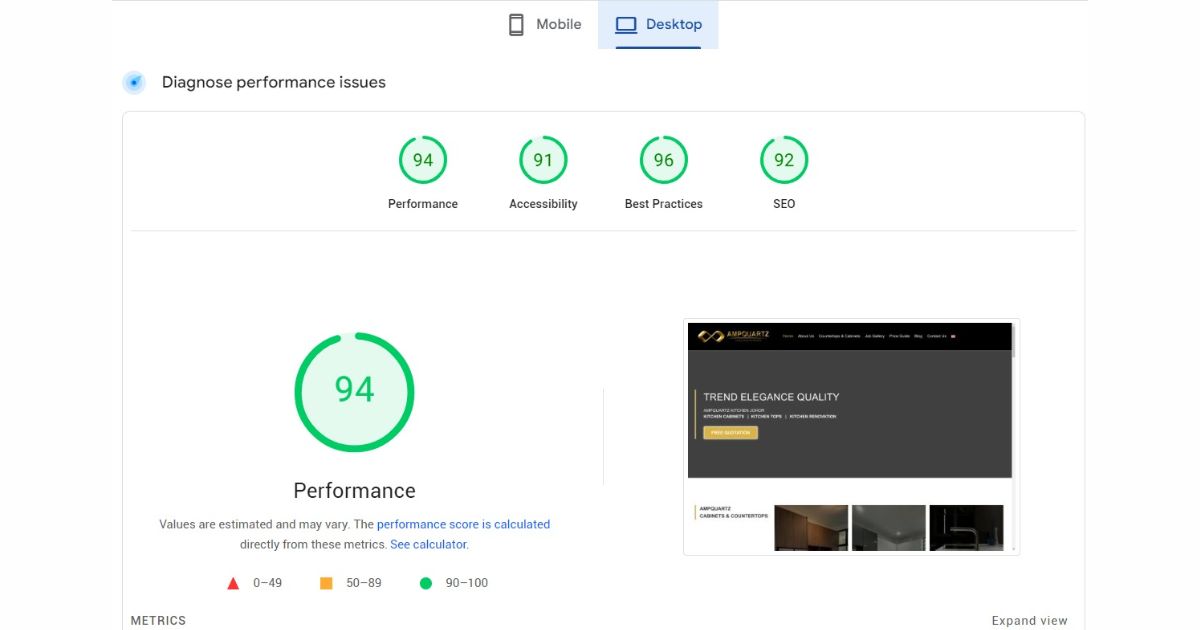
Task: Click the mobile phone icon
Action: pos(516,24)
